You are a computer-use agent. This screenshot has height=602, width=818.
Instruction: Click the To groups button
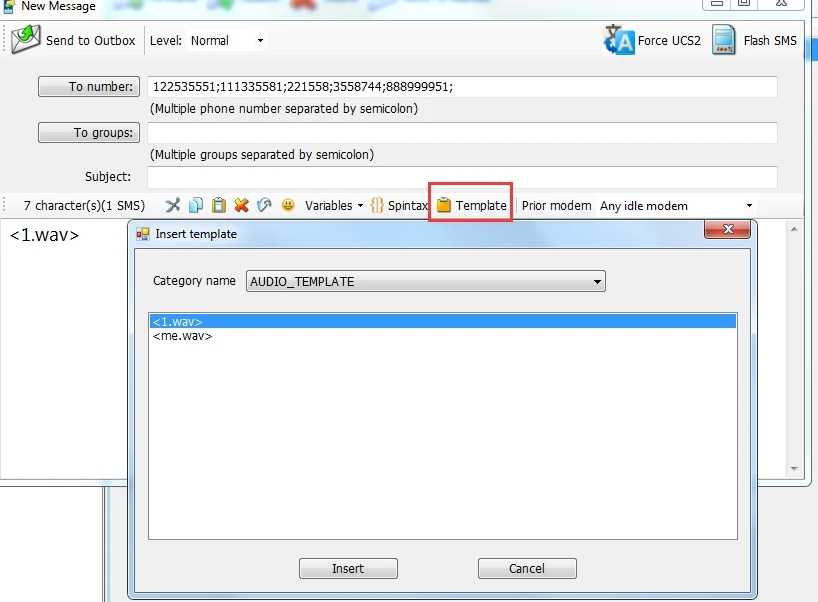click(x=89, y=133)
